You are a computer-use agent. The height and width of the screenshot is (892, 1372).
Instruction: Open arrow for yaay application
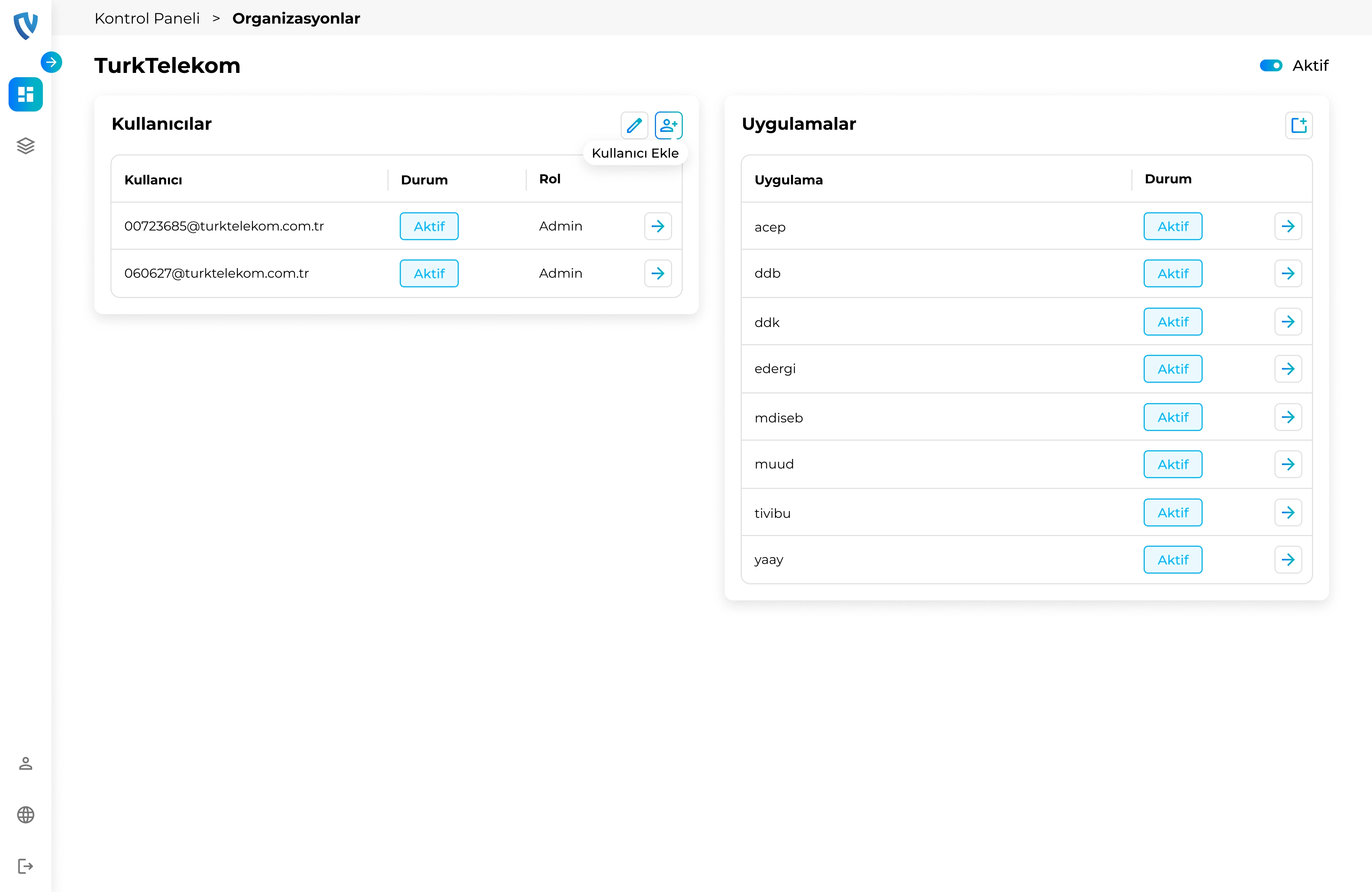(1288, 560)
